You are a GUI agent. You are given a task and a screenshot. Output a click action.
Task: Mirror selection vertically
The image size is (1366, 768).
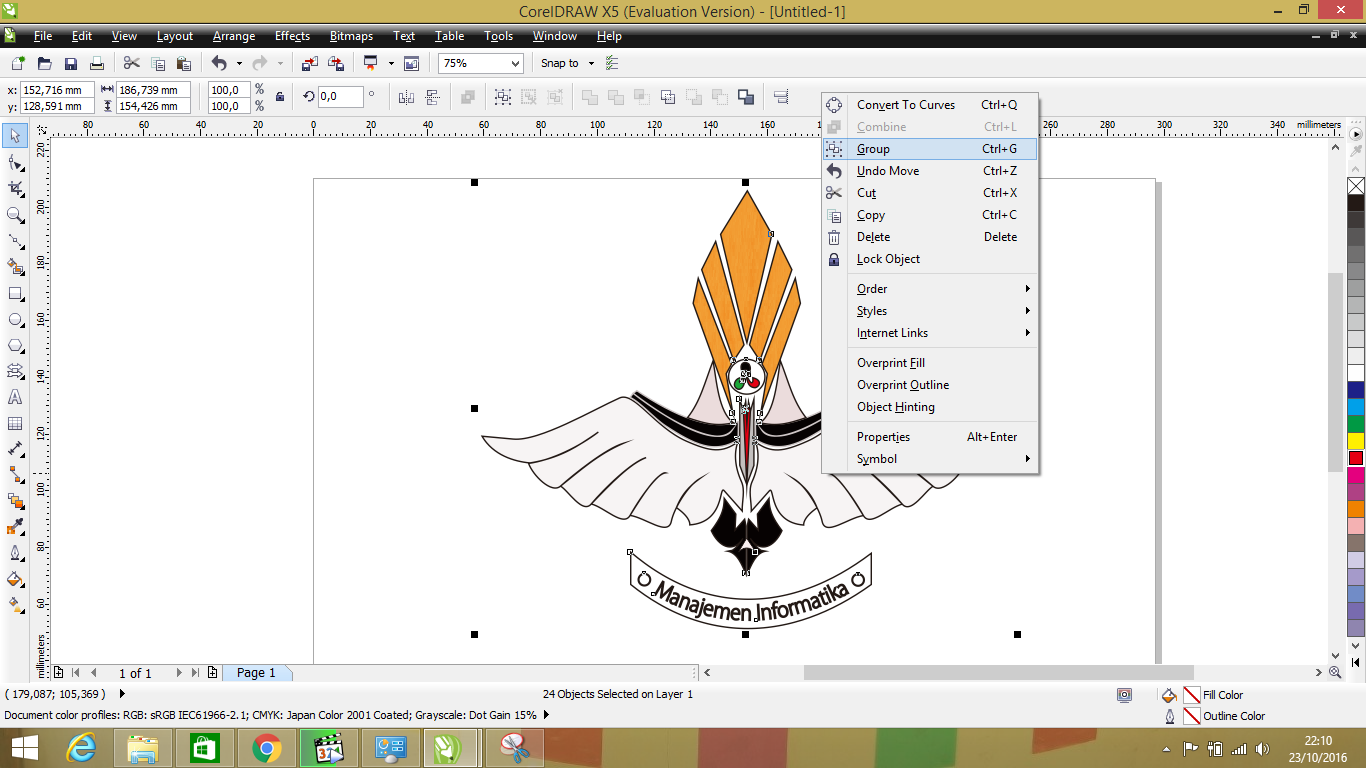(433, 97)
